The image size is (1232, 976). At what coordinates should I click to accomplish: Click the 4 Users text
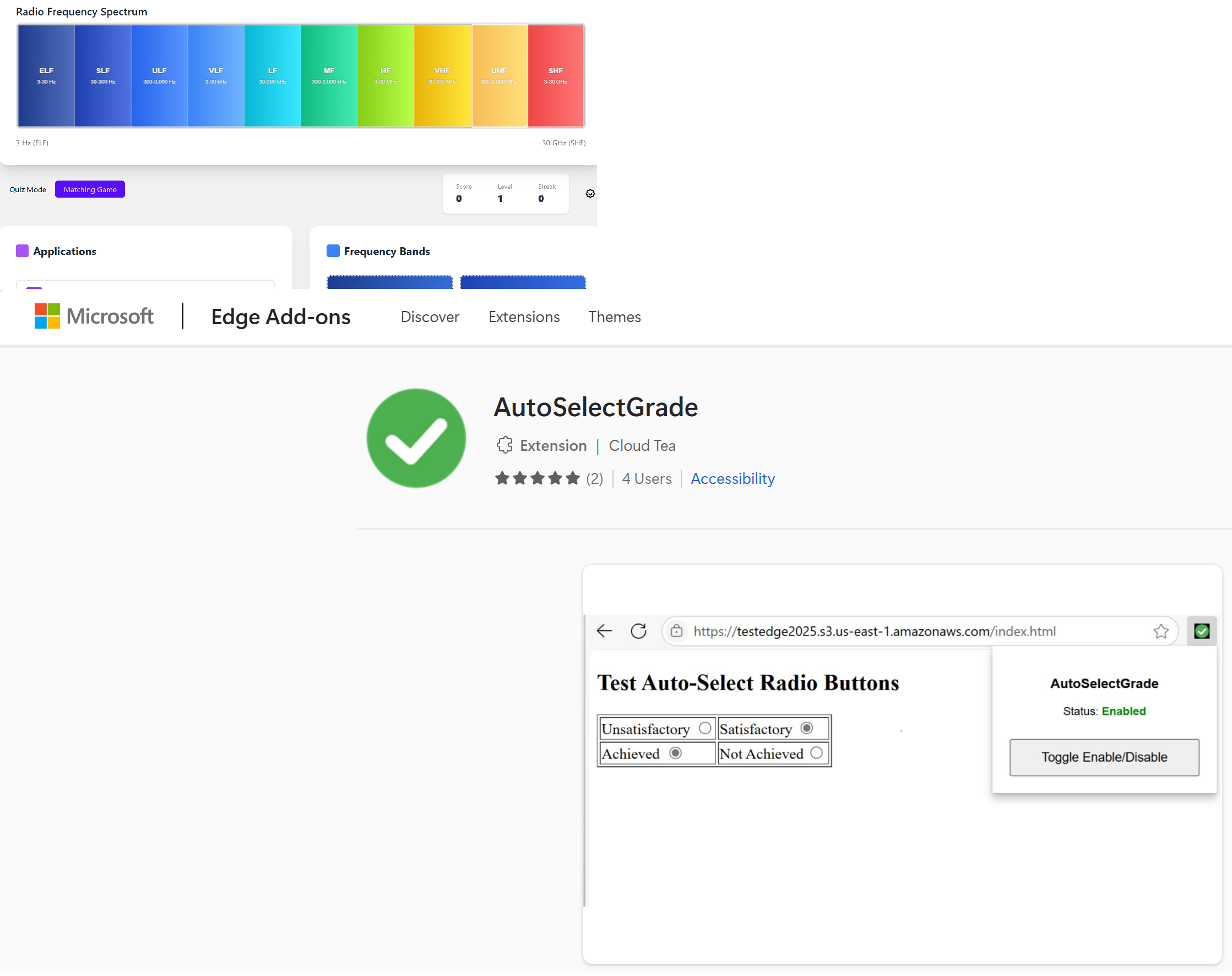click(647, 478)
